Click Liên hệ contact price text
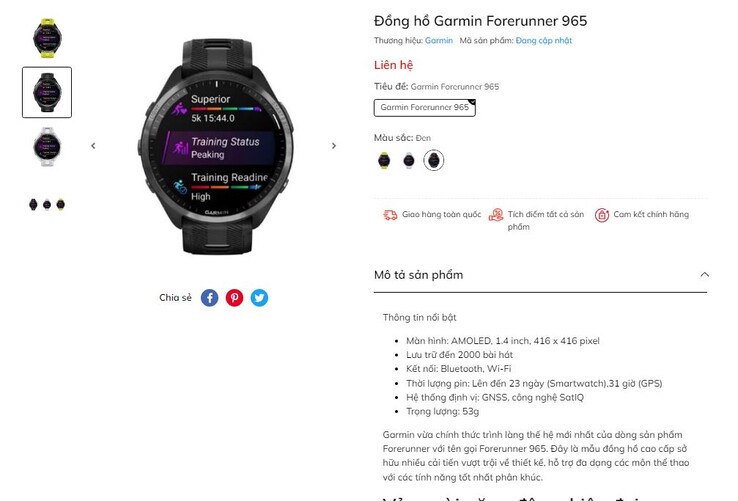 (x=393, y=65)
